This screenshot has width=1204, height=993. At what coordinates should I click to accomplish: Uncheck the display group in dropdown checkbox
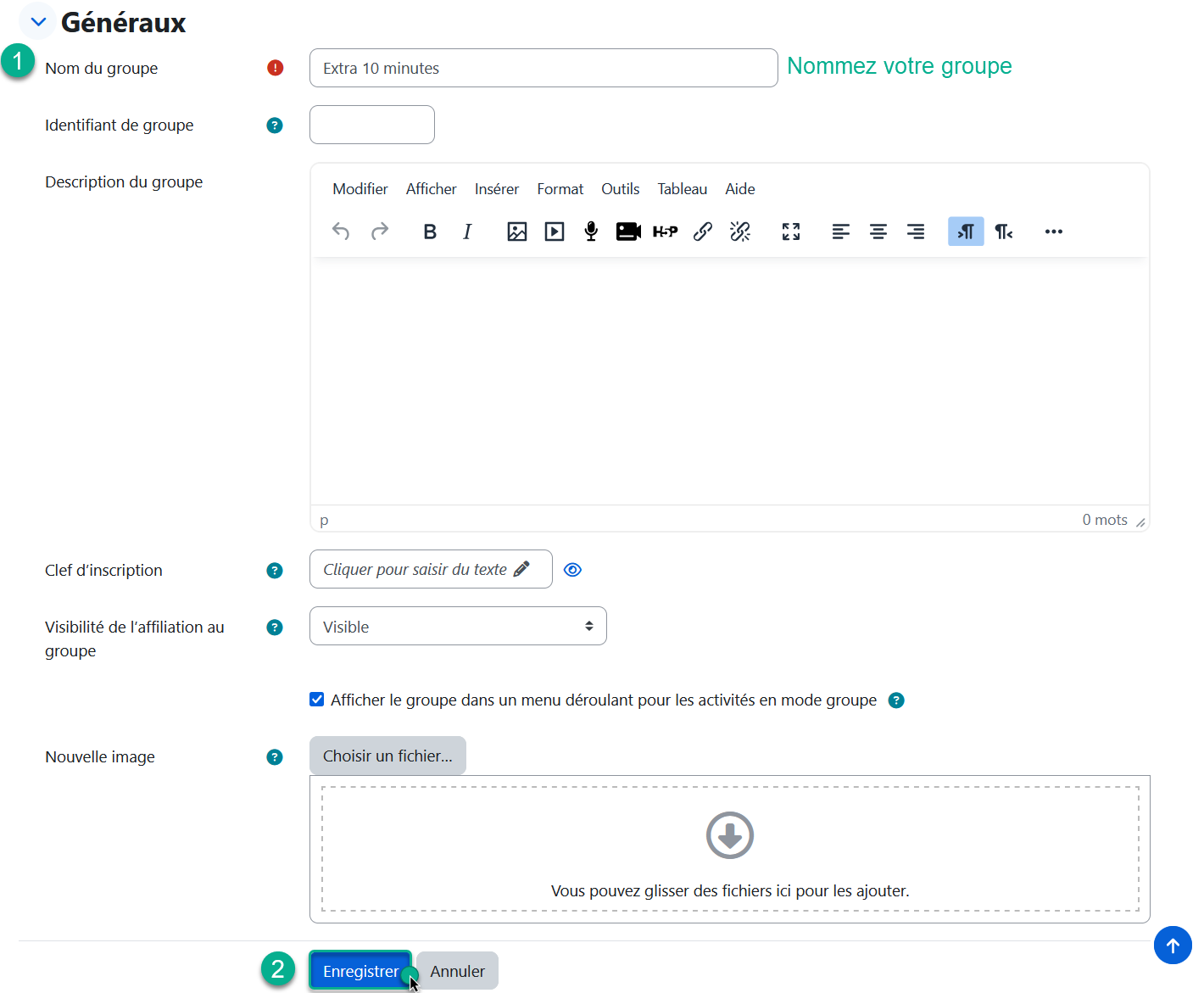pyautogui.click(x=317, y=700)
